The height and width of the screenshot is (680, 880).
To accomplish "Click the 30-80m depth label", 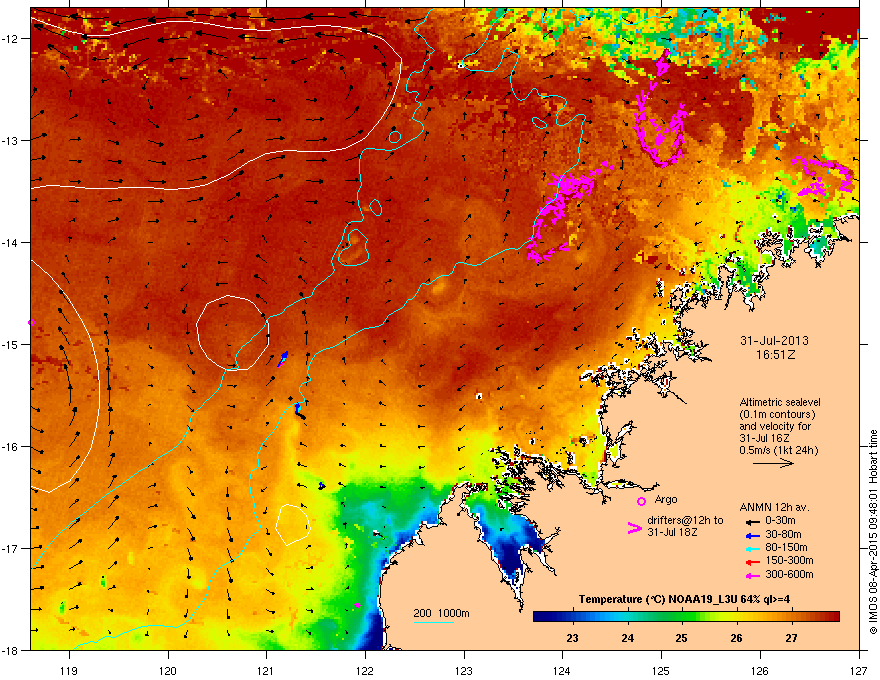I will [x=783, y=535].
